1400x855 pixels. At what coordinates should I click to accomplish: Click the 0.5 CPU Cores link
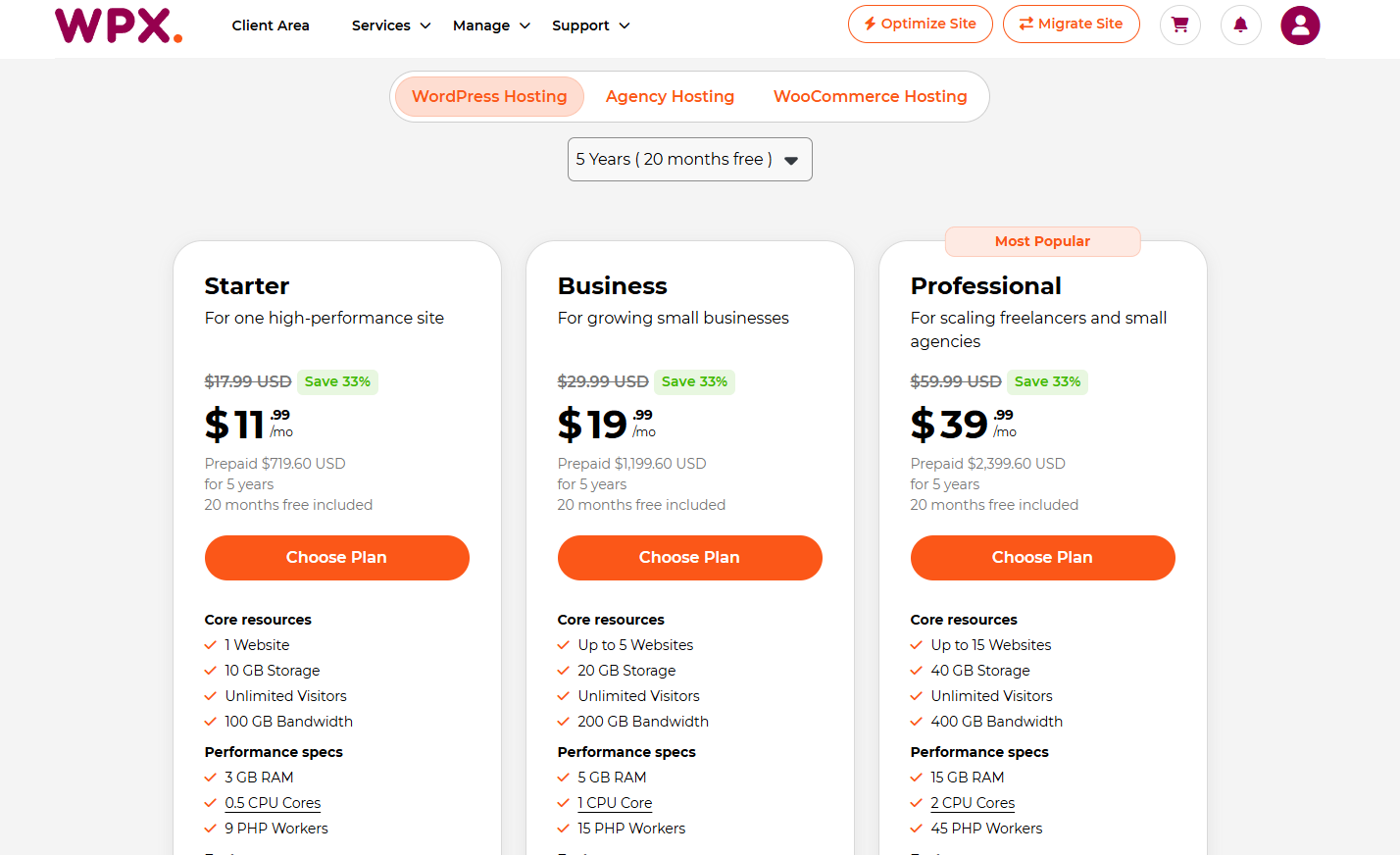[x=273, y=803]
